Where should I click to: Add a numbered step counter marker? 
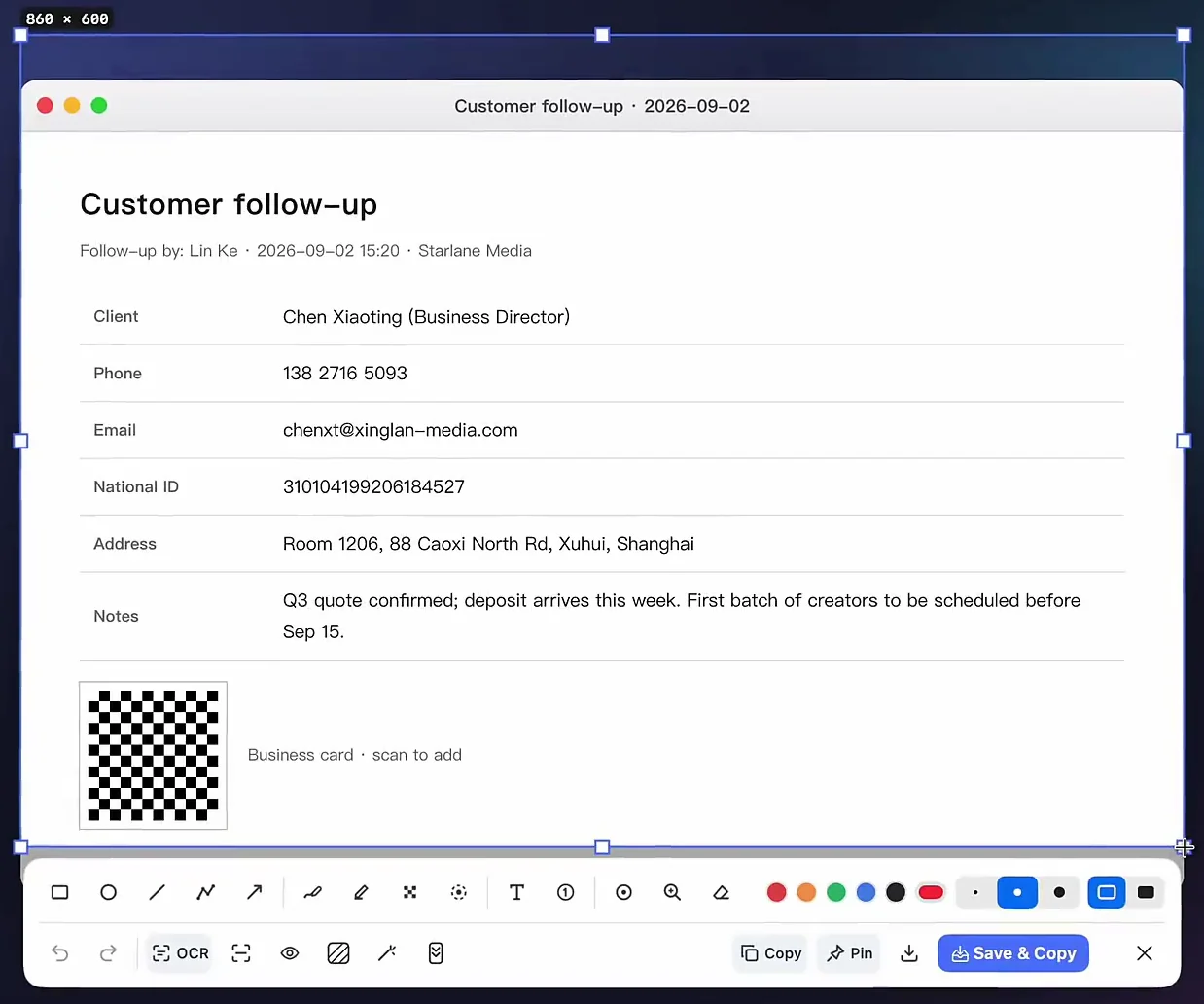pyautogui.click(x=565, y=892)
